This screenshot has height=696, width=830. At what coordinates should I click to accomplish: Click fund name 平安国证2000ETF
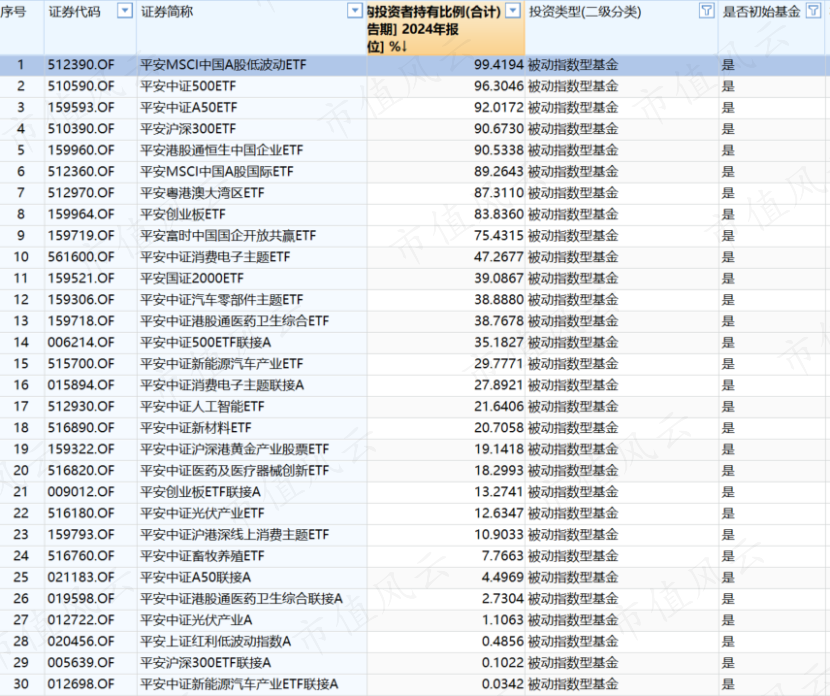coord(192,278)
